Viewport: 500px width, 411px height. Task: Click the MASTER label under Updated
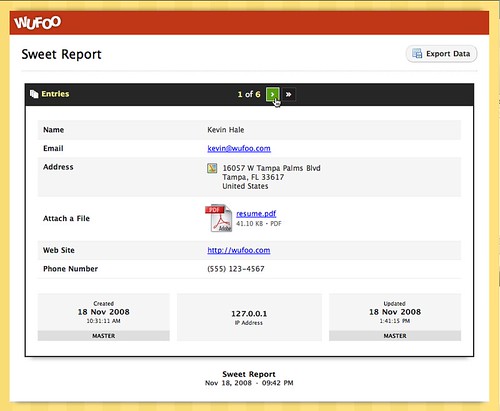tap(395, 336)
